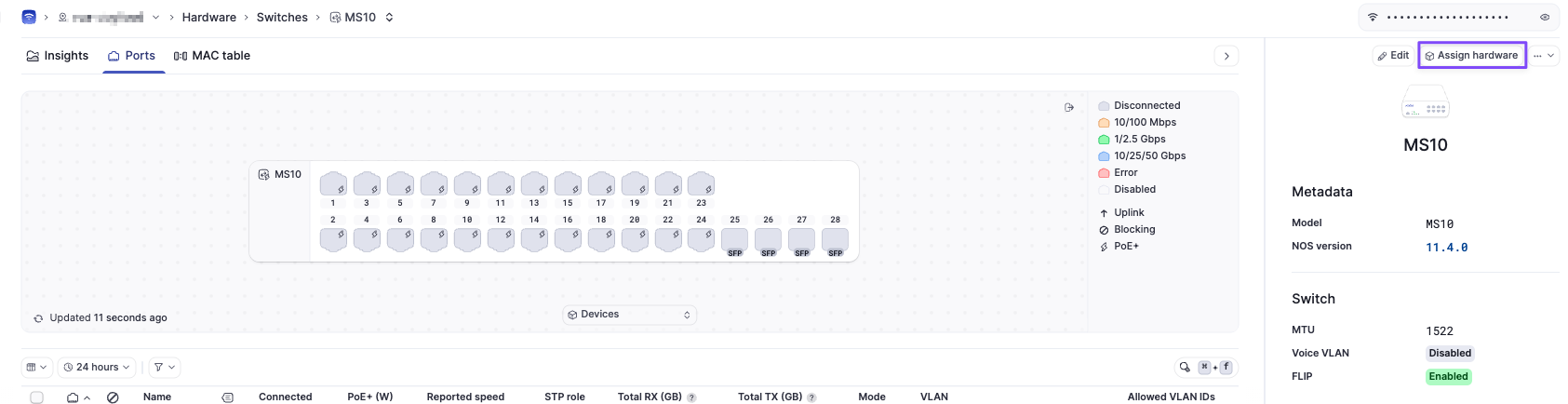Select port 18 on the MS10 diagram

[x=601, y=239]
